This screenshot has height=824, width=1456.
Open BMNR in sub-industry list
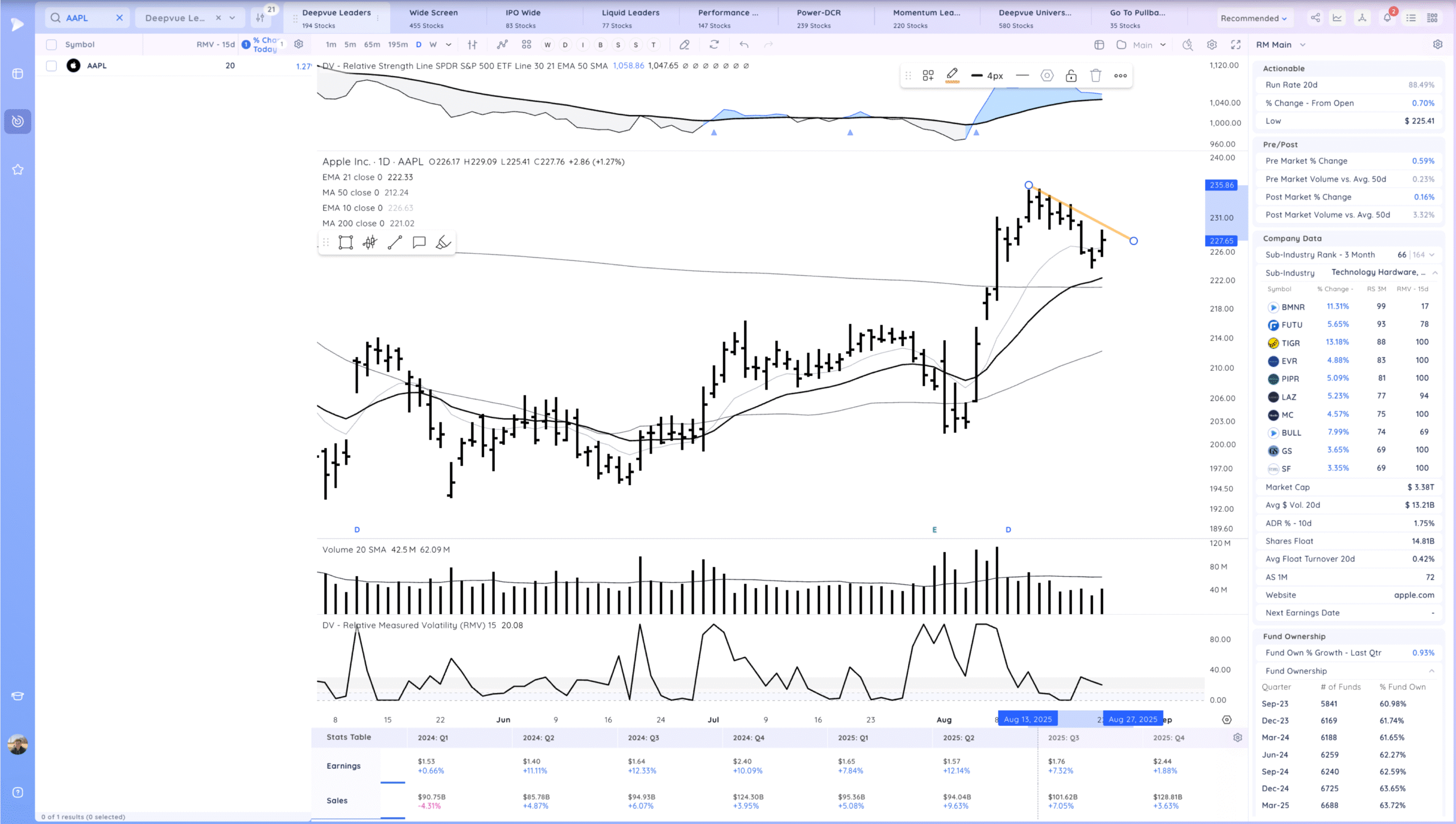[x=1293, y=307]
